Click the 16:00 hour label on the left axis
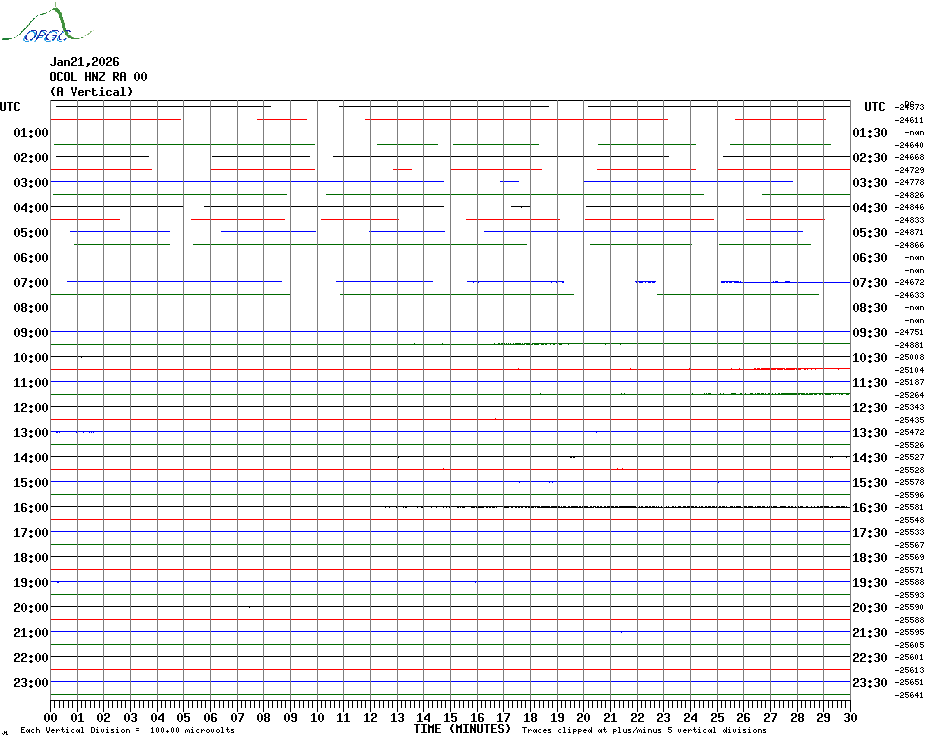This screenshot has width=930, height=744. [x=31, y=508]
